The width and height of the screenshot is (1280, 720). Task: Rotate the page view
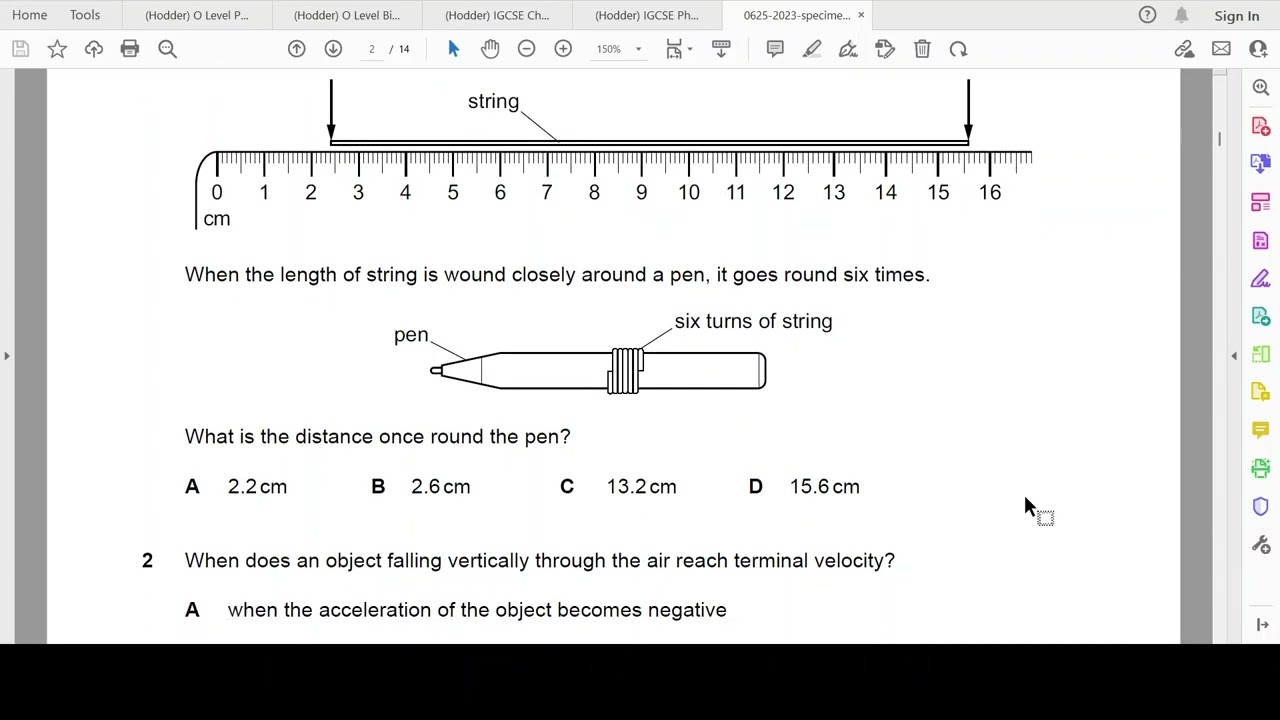point(958,49)
